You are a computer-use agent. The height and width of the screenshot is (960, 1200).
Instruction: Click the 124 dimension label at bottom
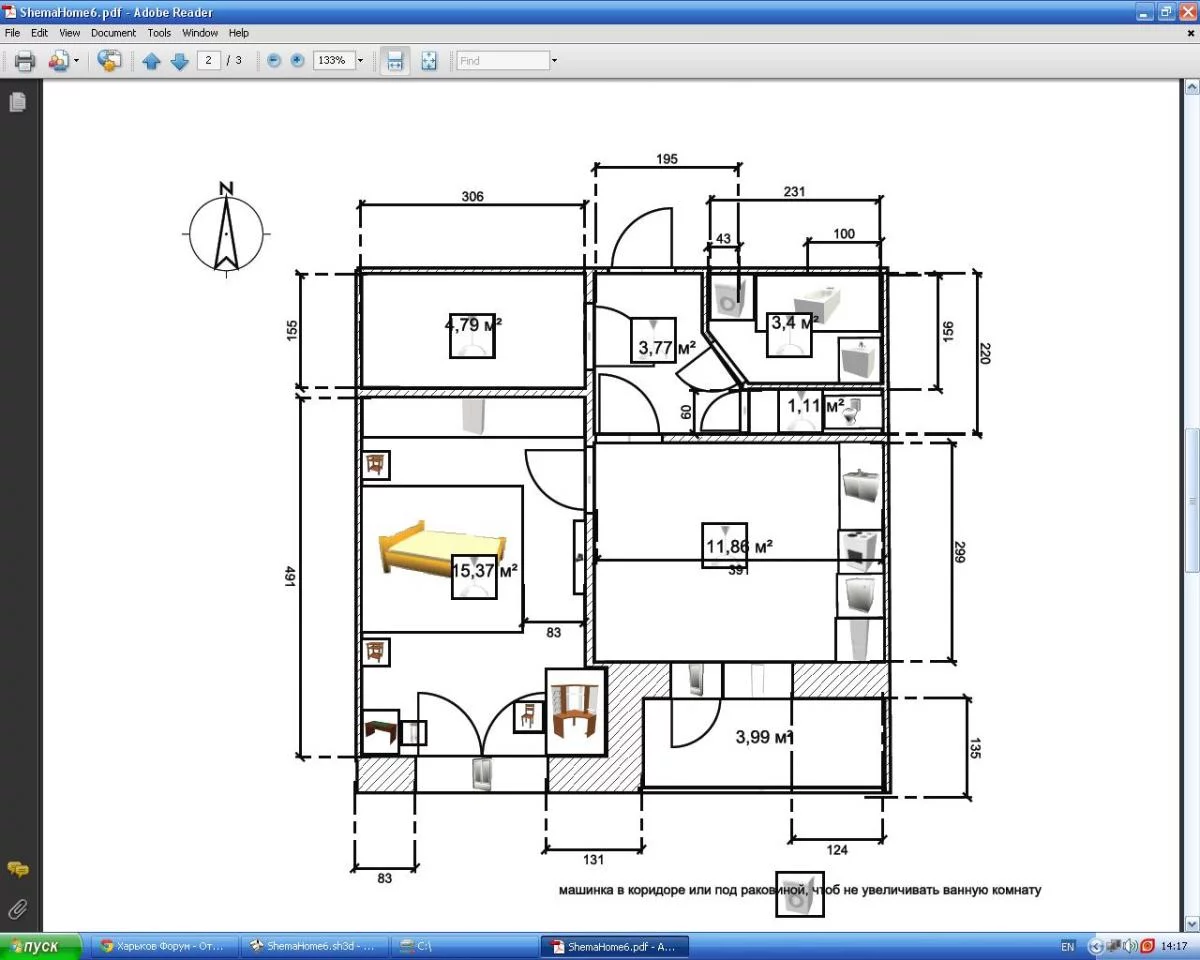click(837, 850)
